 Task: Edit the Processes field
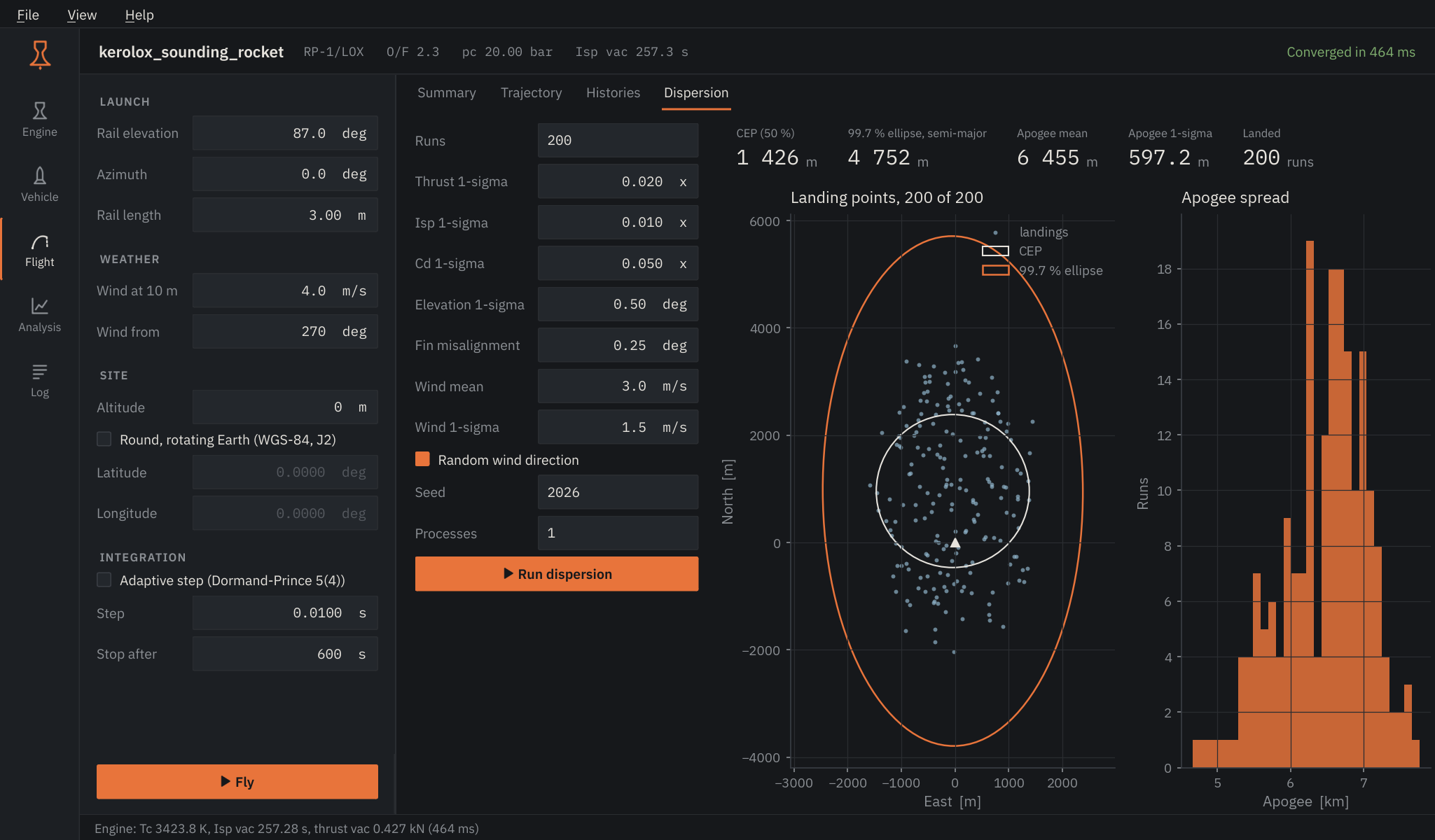click(x=618, y=533)
